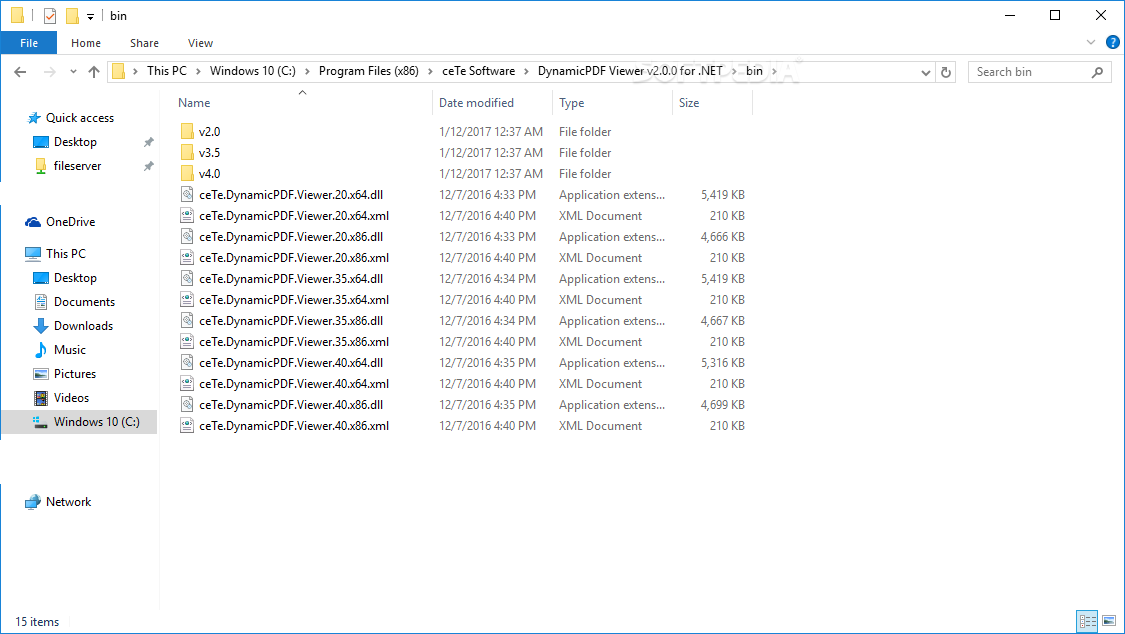The height and width of the screenshot is (634, 1125).
Task: Select ceTe.DynamicPDF.Viewer.20.x64.xml file icon
Action: click(x=187, y=215)
